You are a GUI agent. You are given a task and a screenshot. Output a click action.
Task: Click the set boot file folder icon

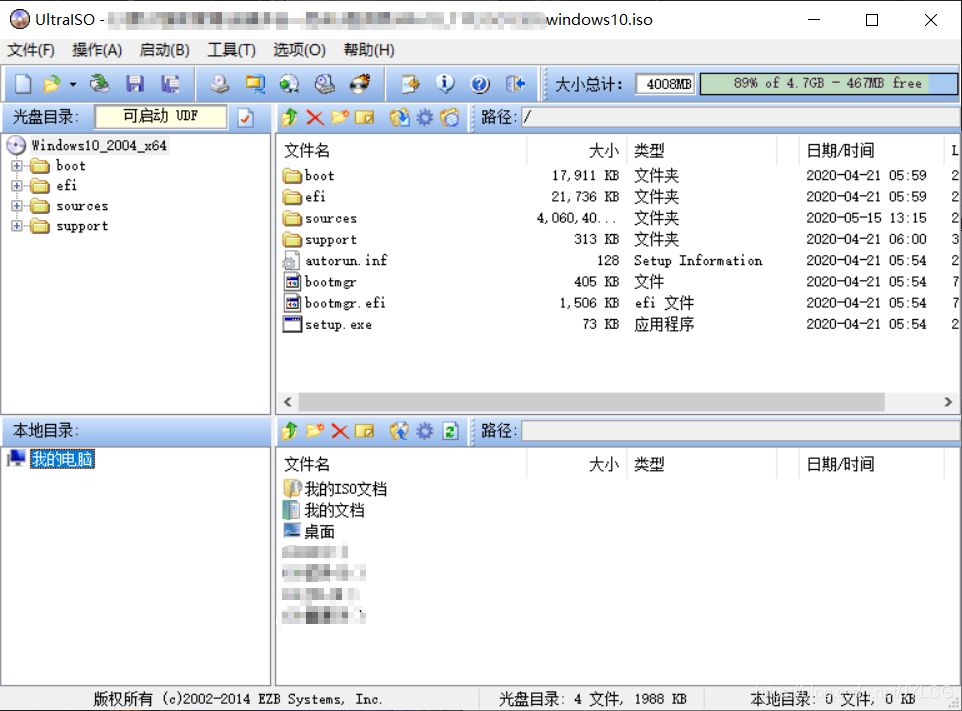(x=450, y=117)
